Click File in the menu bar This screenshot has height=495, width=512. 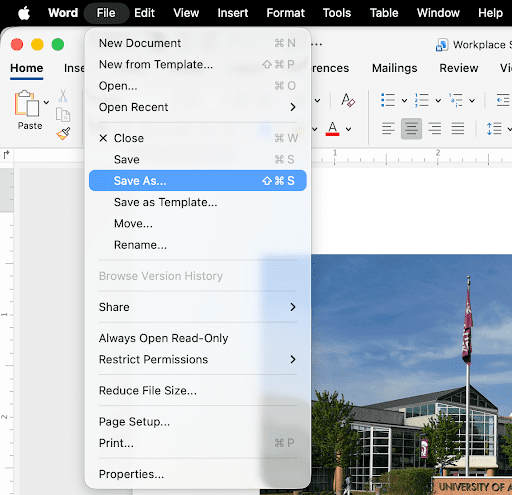[106, 13]
